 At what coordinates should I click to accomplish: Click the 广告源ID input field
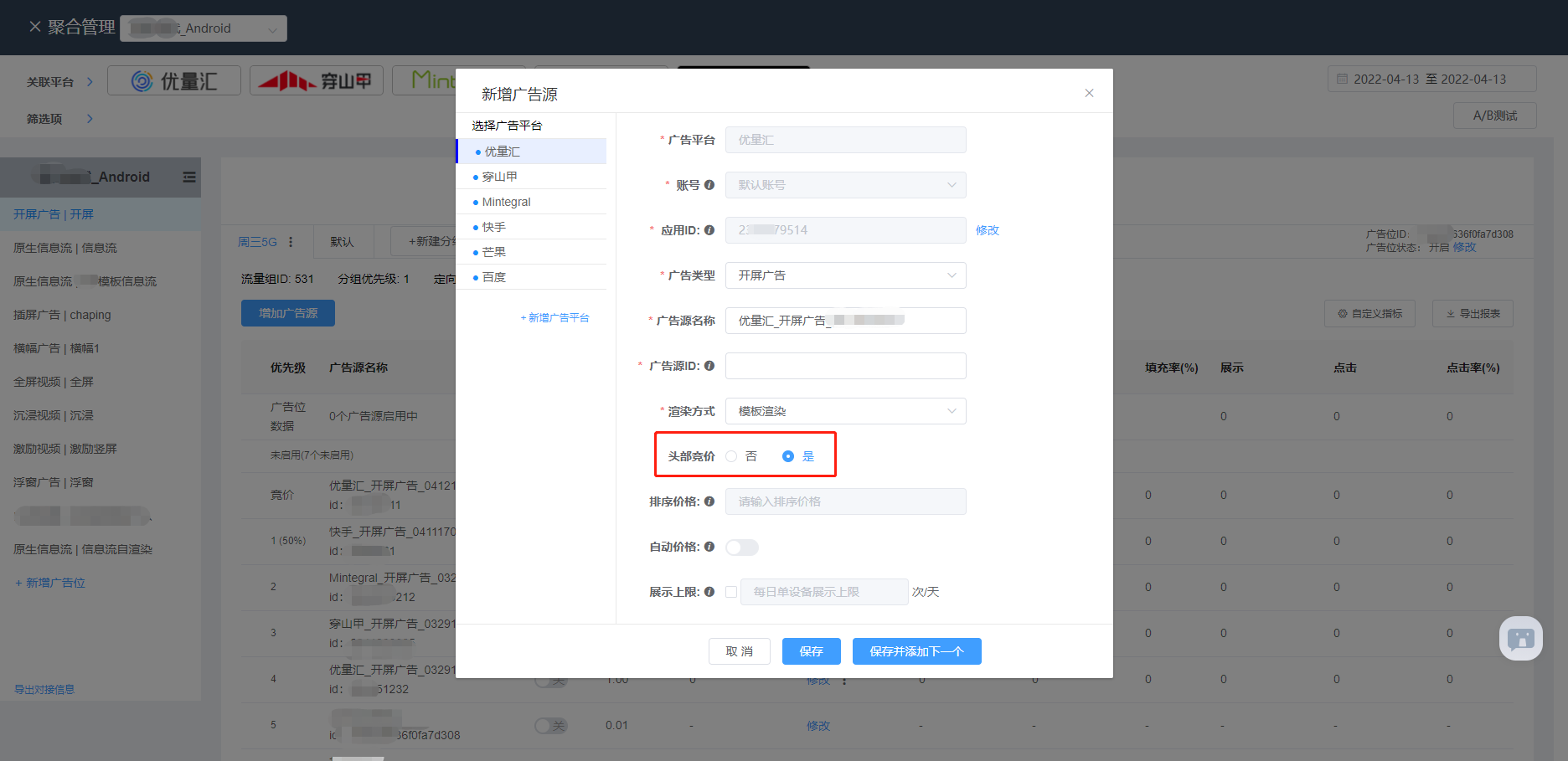845,366
